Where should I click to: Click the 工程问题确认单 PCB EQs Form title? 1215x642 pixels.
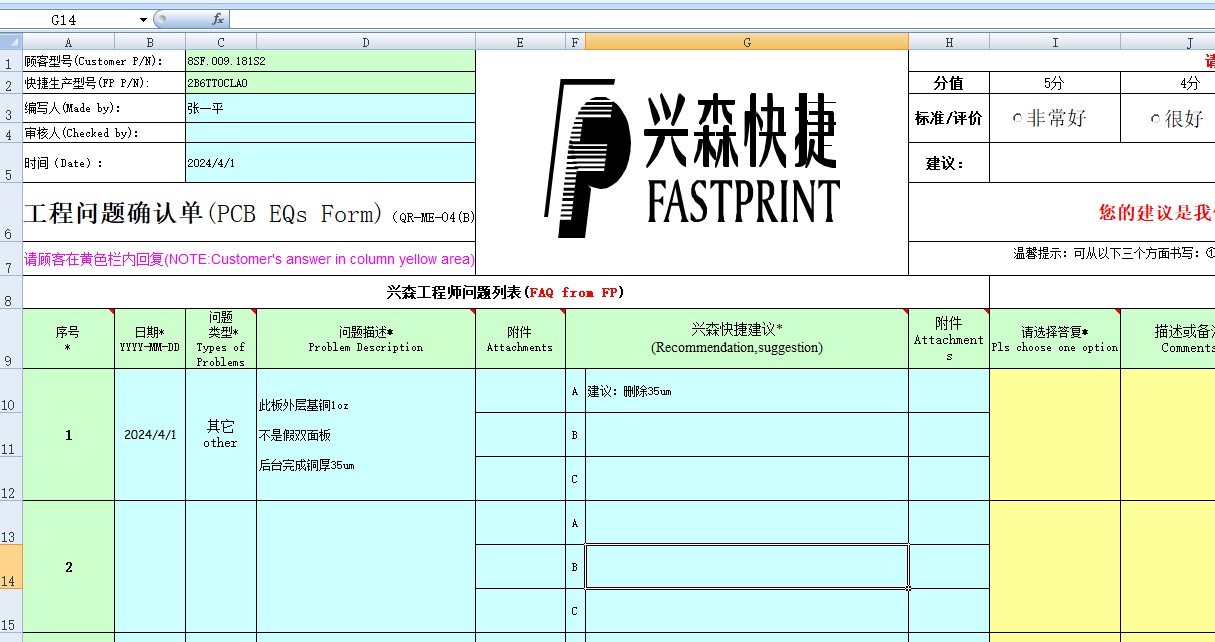tap(249, 212)
